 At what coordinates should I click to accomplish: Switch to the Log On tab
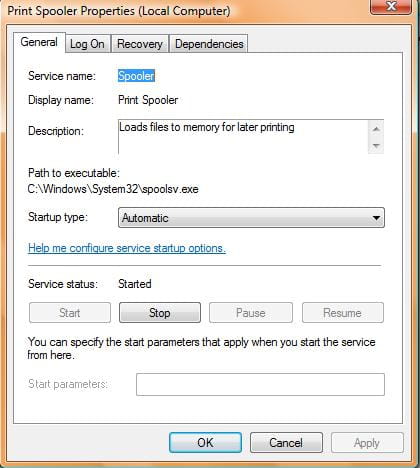pyautogui.click(x=87, y=44)
